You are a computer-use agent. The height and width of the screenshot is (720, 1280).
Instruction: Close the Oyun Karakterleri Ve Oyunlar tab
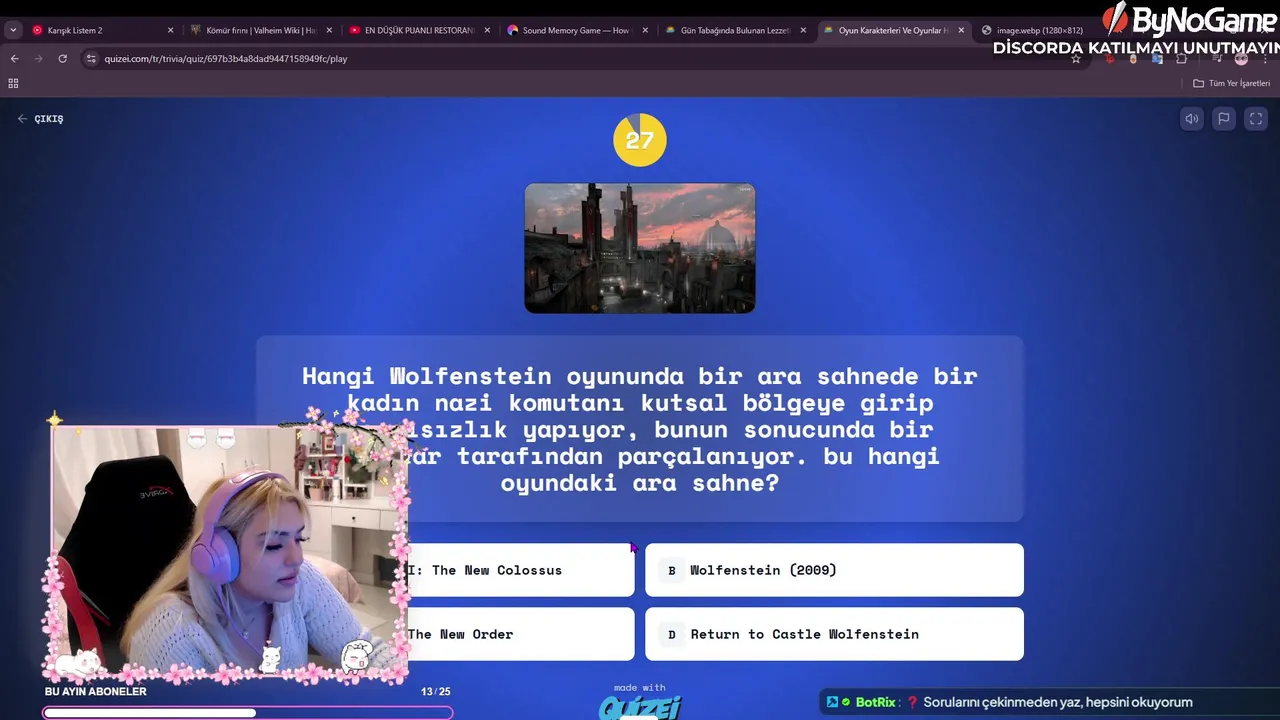(961, 30)
